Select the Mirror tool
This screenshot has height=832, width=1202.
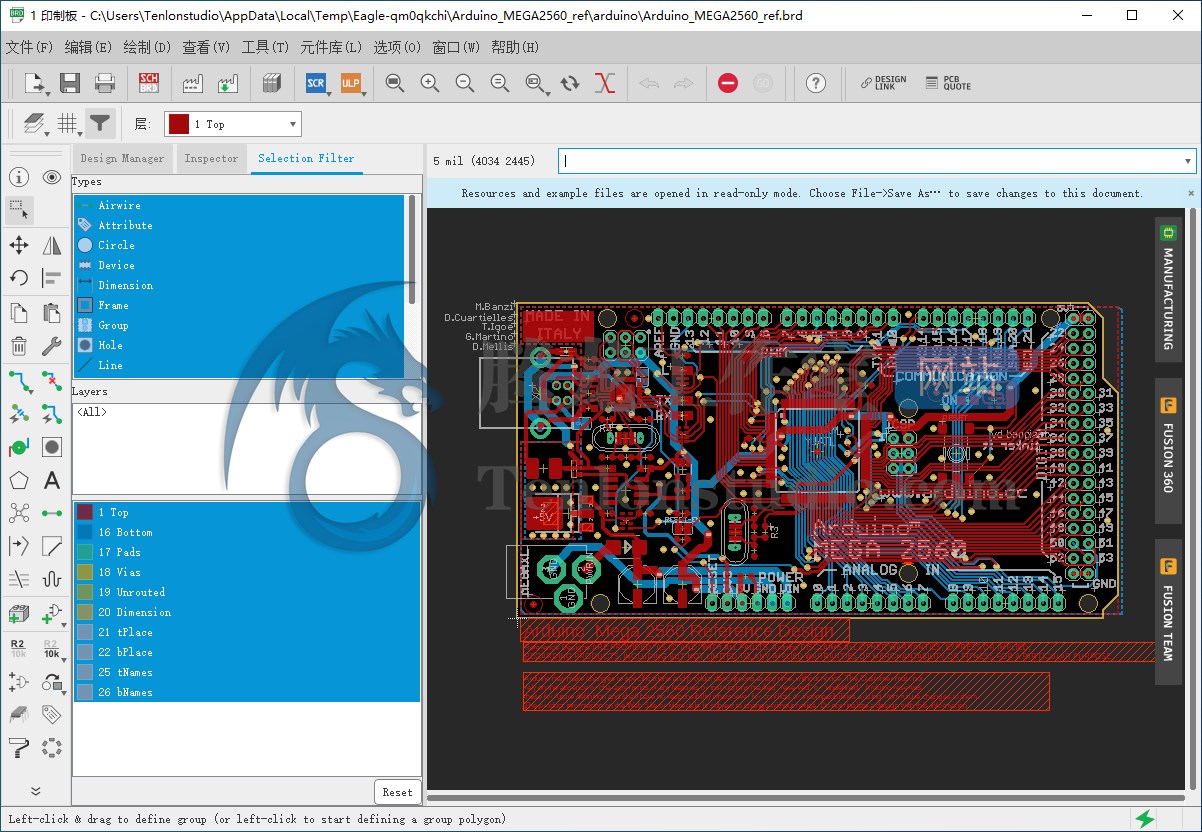click(52, 245)
